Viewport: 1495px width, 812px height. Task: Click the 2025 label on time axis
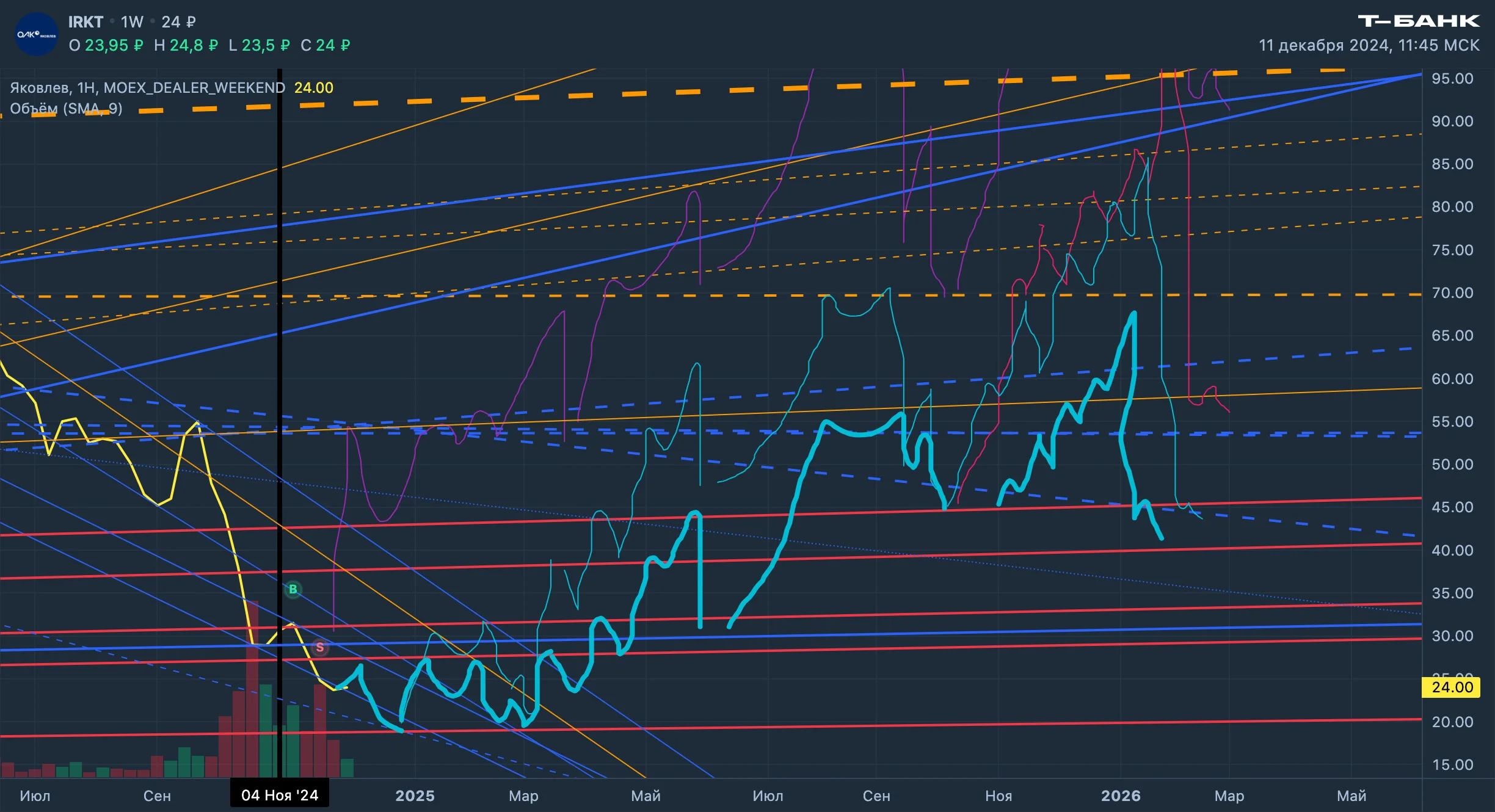click(415, 796)
